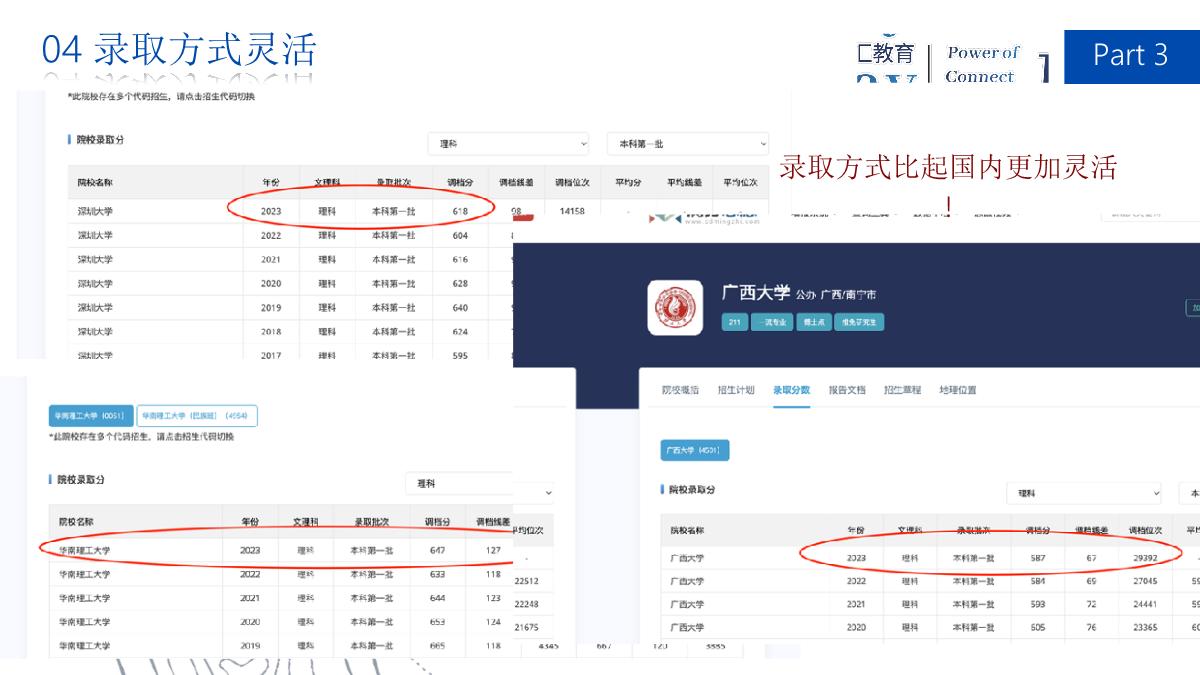Click the 644 score in 华南理工大学 2021 row
The height and width of the screenshot is (675, 1200).
click(437, 598)
